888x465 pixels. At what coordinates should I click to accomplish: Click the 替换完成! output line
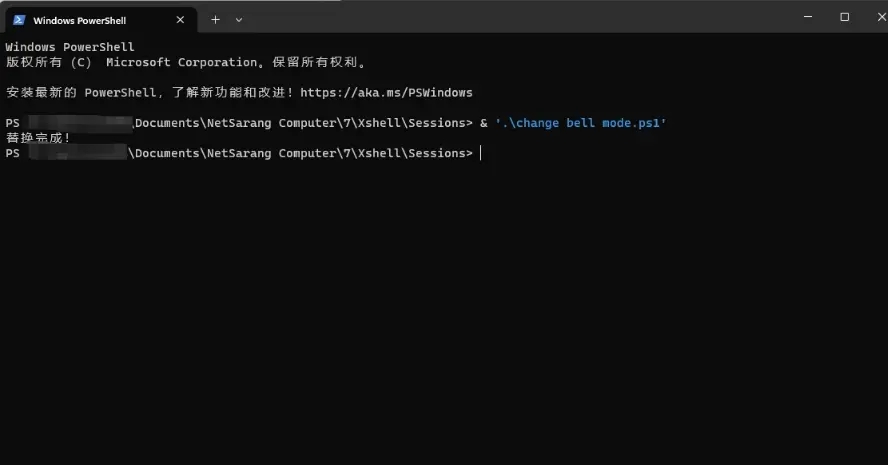(x=38, y=138)
